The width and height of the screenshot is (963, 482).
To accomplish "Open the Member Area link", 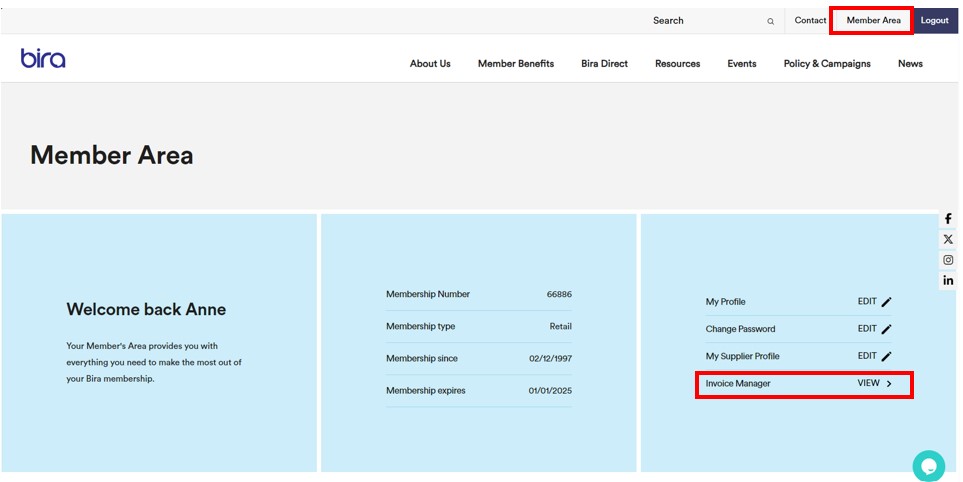I will 873,21.
